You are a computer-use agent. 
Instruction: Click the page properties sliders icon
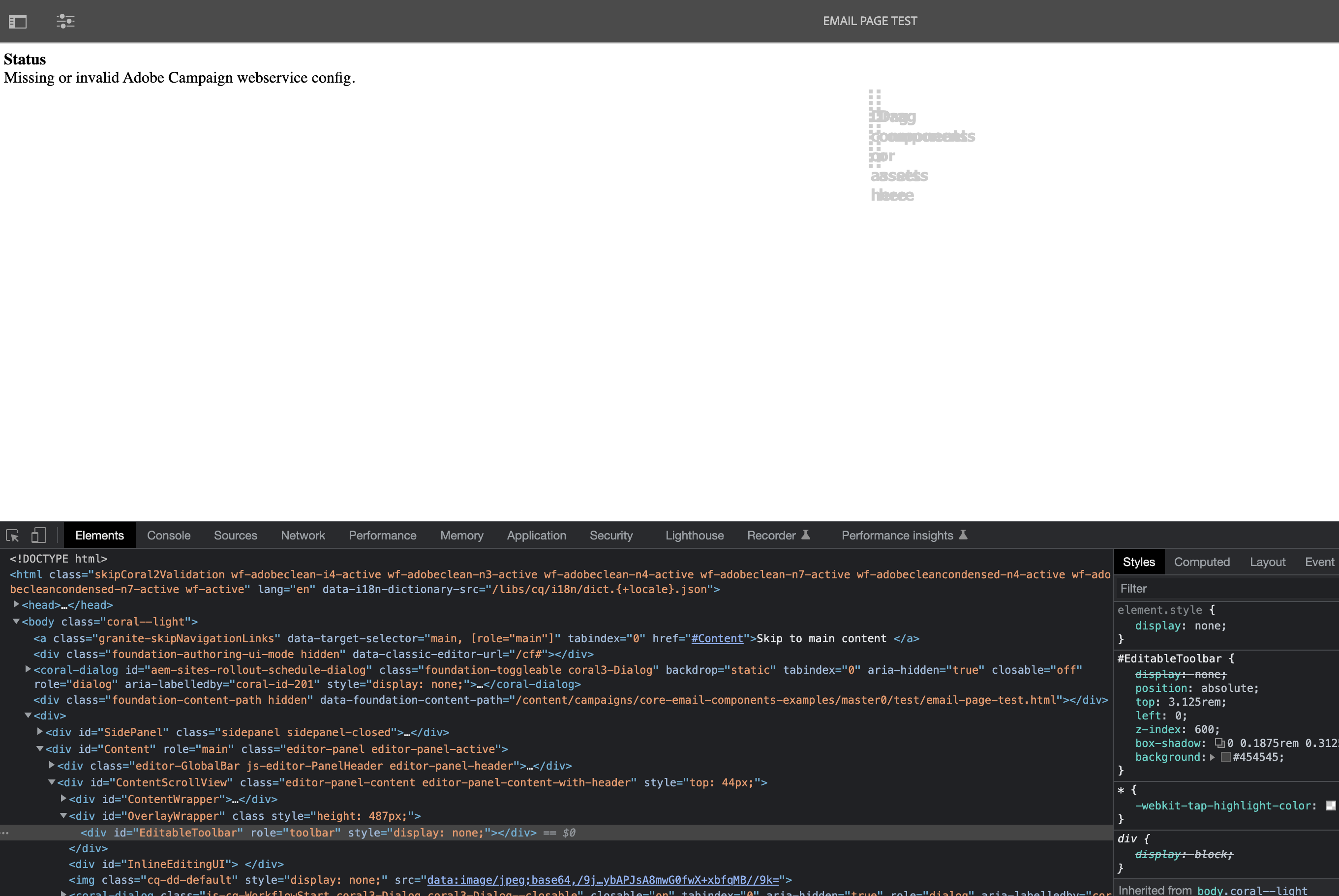65,21
